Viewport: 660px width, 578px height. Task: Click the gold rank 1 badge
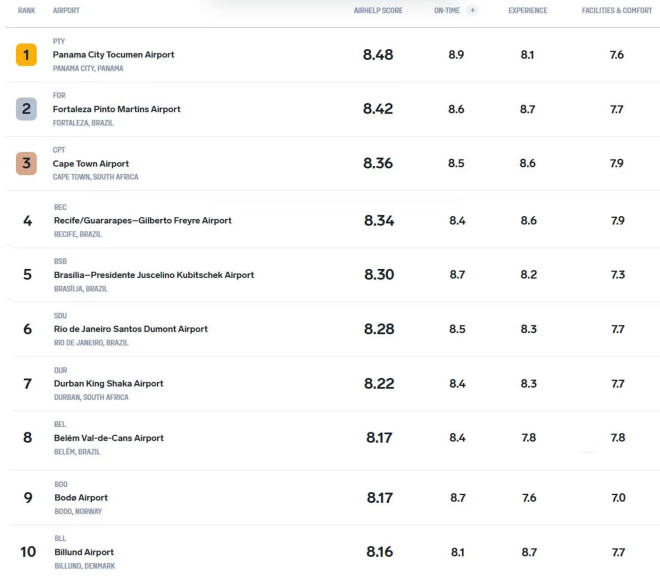coord(26,55)
